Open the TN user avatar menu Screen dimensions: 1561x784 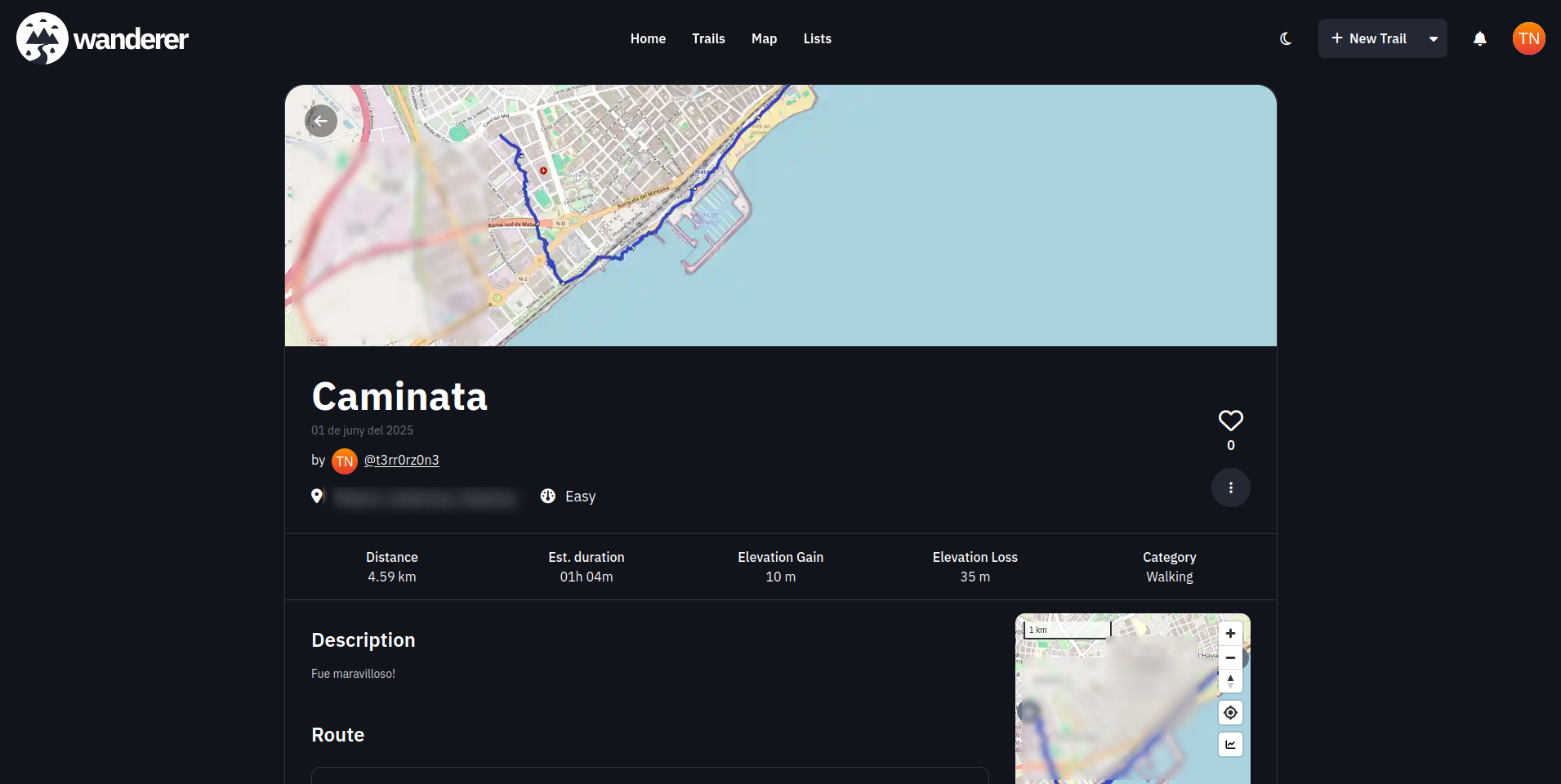1528,38
